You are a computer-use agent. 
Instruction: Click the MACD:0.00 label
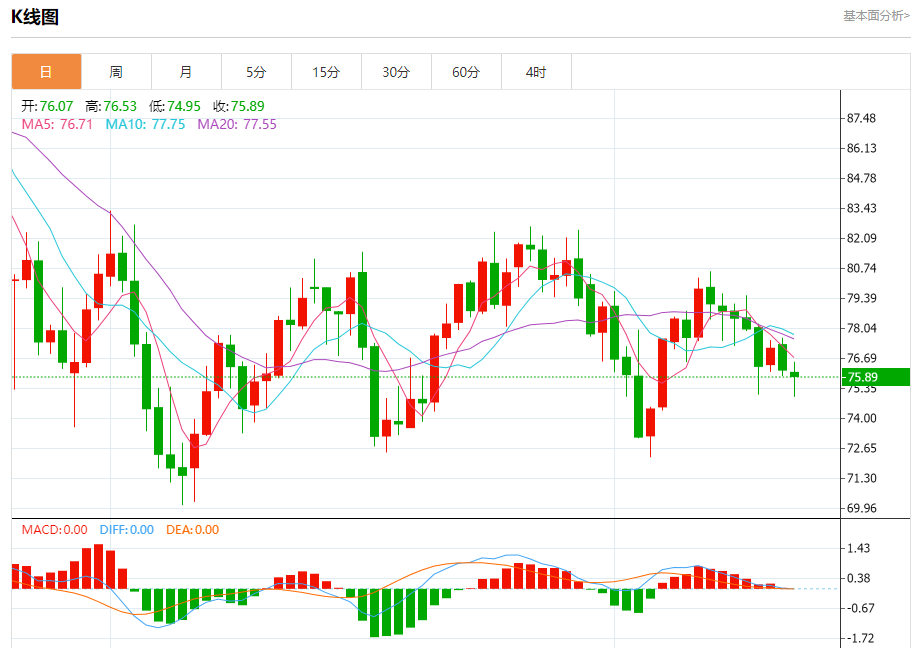(x=54, y=530)
